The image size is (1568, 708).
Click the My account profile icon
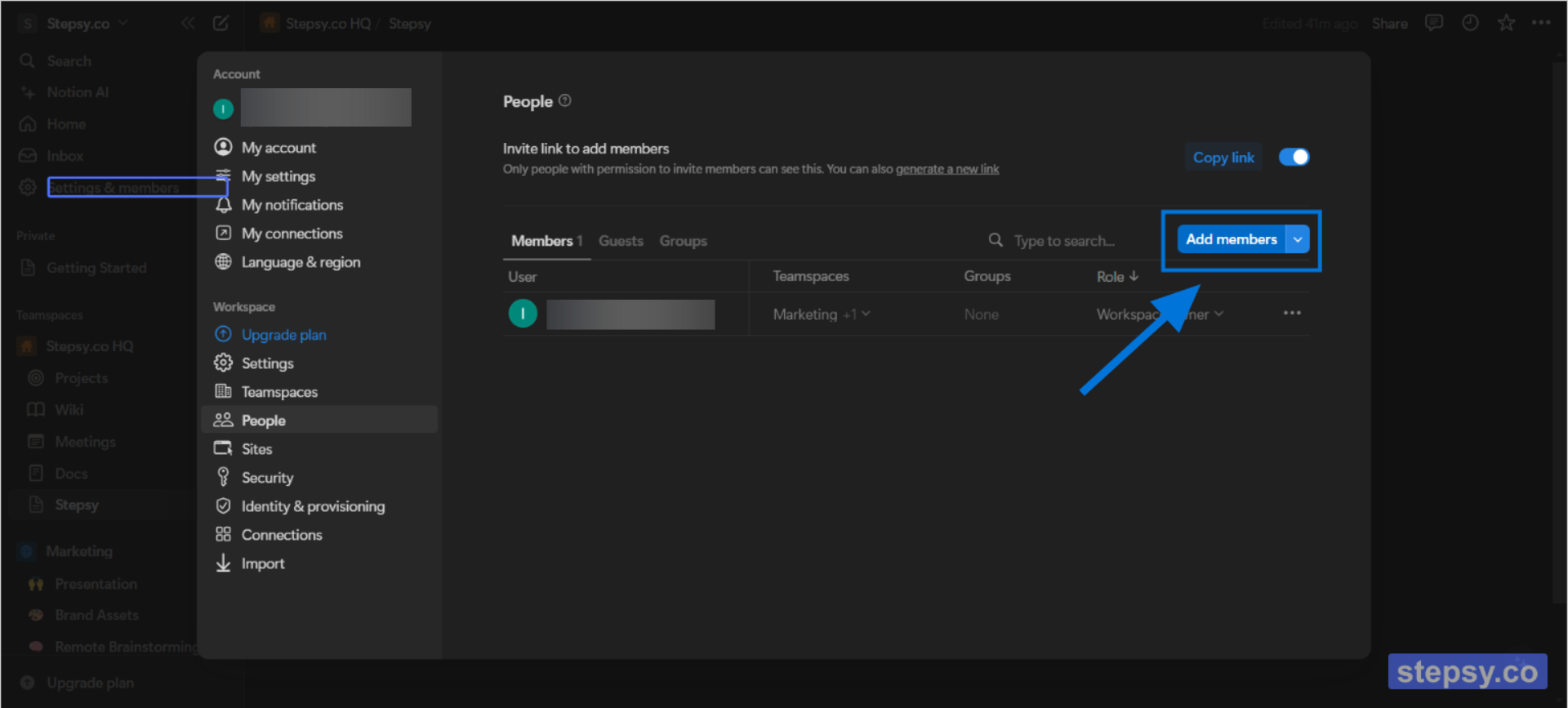(x=223, y=147)
